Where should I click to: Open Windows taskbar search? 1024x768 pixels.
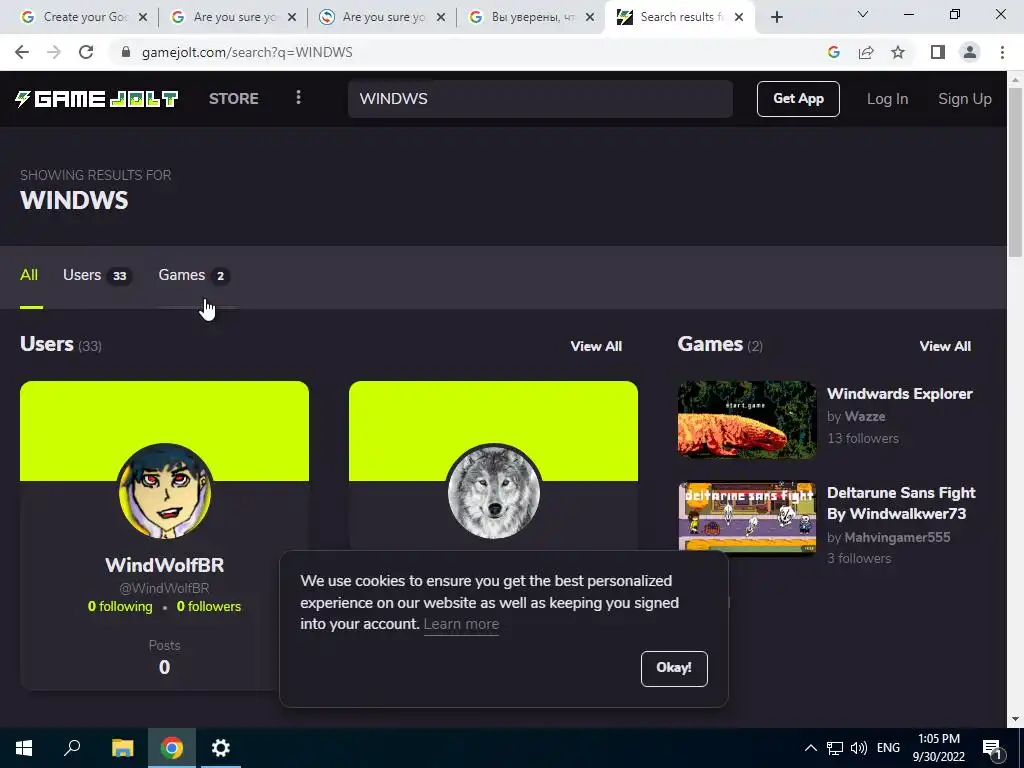pos(72,748)
